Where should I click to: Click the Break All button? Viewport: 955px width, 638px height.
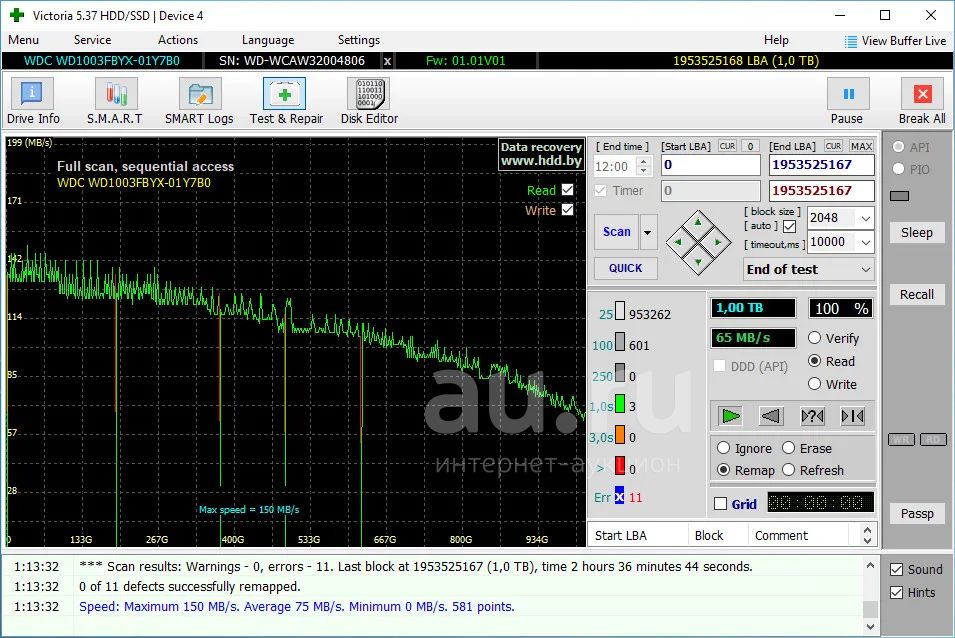coord(921,102)
